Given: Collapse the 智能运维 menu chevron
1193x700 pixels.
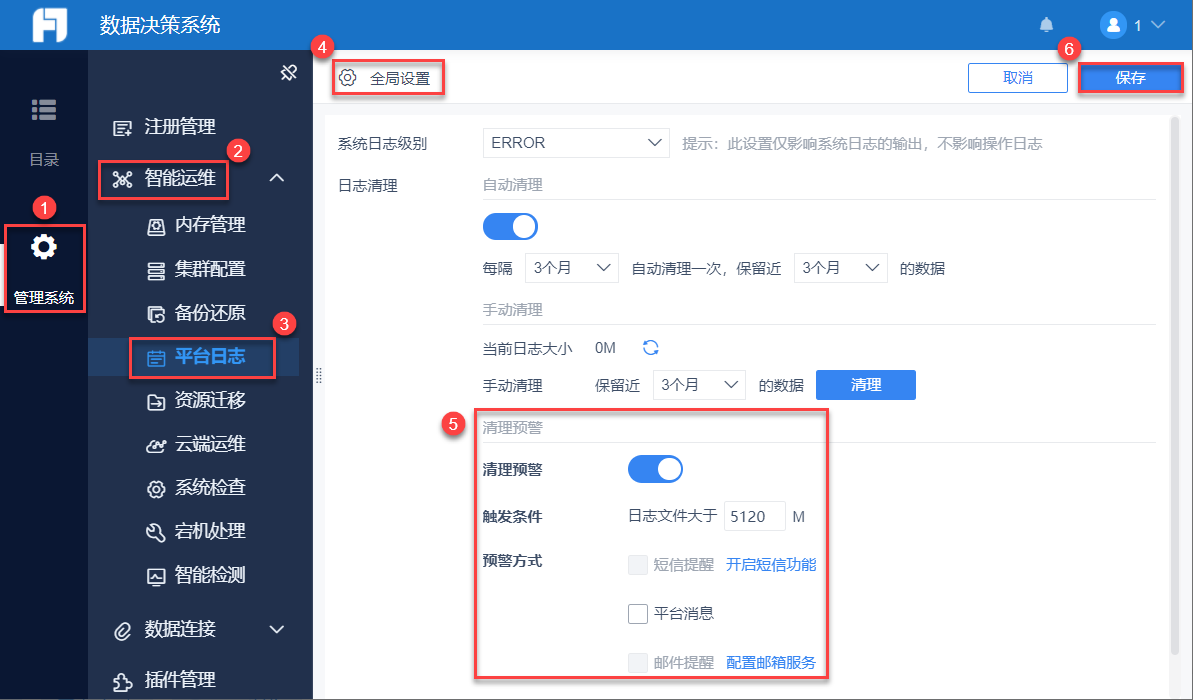Looking at the screenshot, I should click(277, 178).
